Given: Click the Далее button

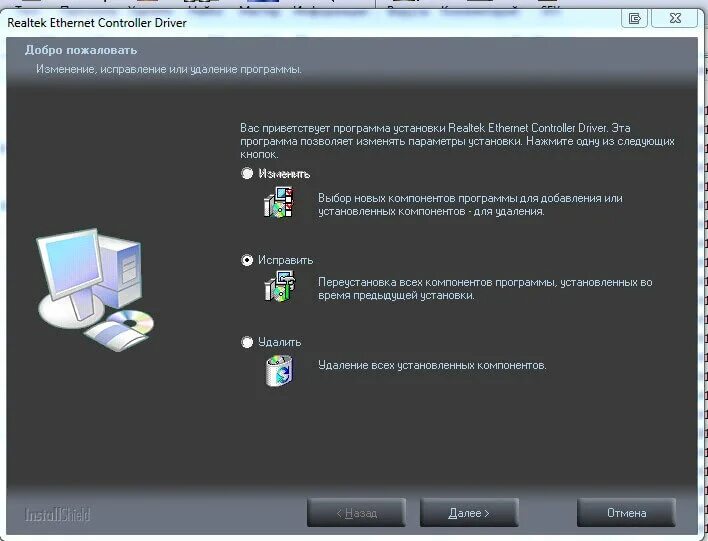Looking at the screenshot, I should 469,513.
